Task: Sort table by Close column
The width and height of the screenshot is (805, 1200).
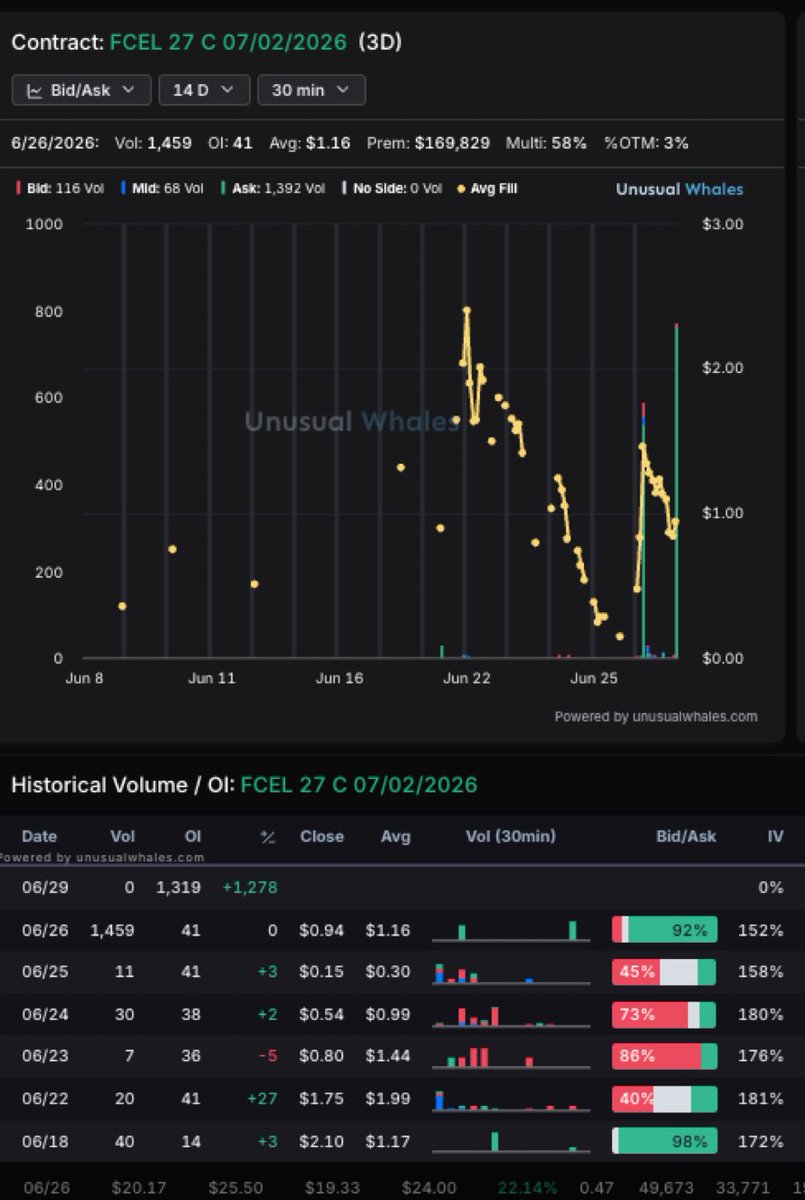Action: pos(322,836)
